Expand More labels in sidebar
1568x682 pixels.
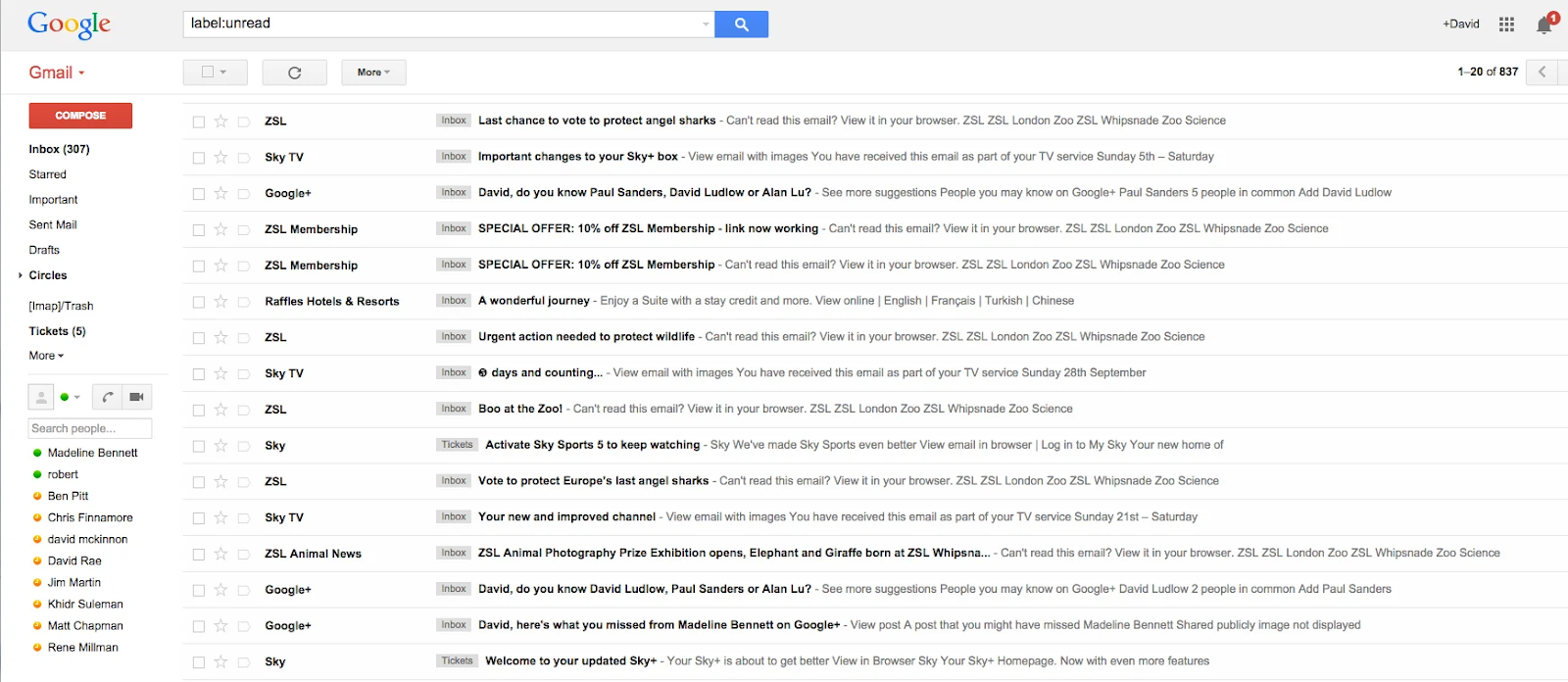[46, 356]
